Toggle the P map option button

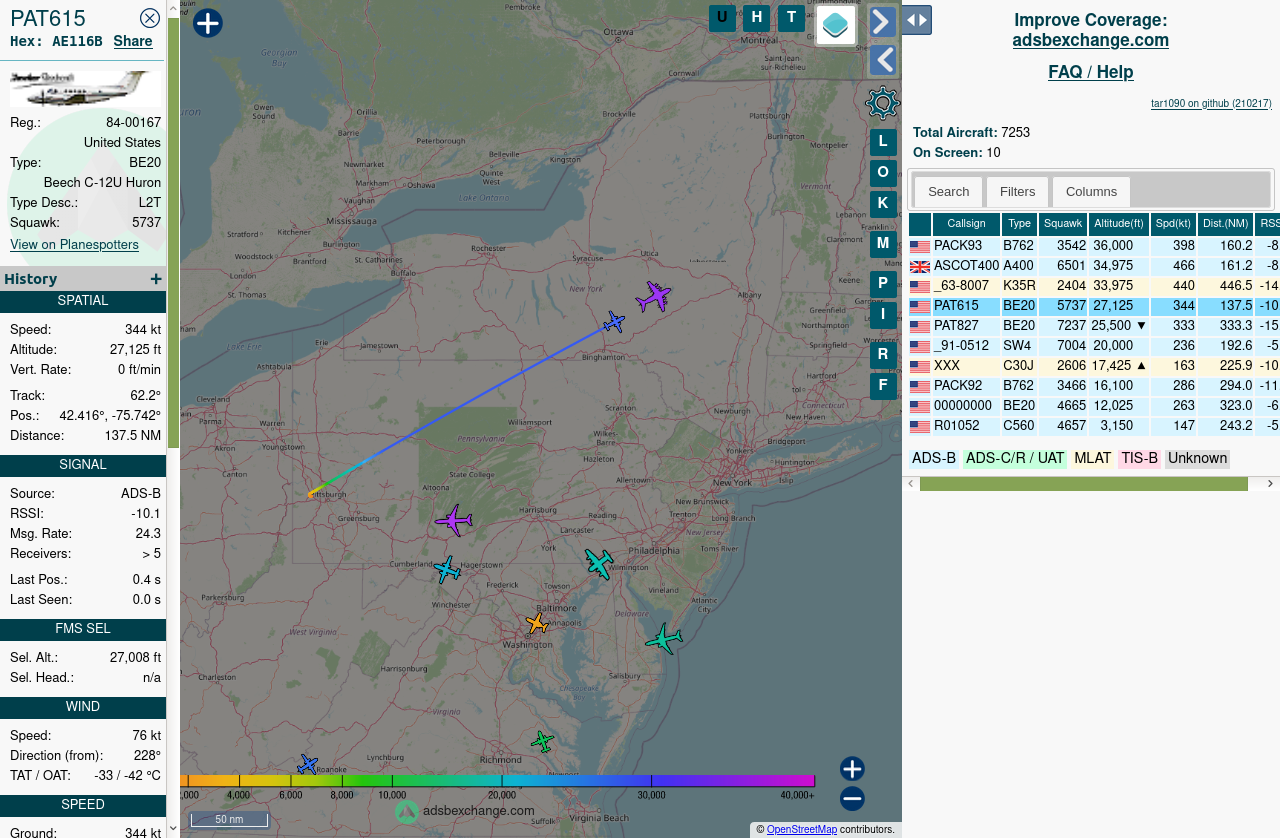883,284
